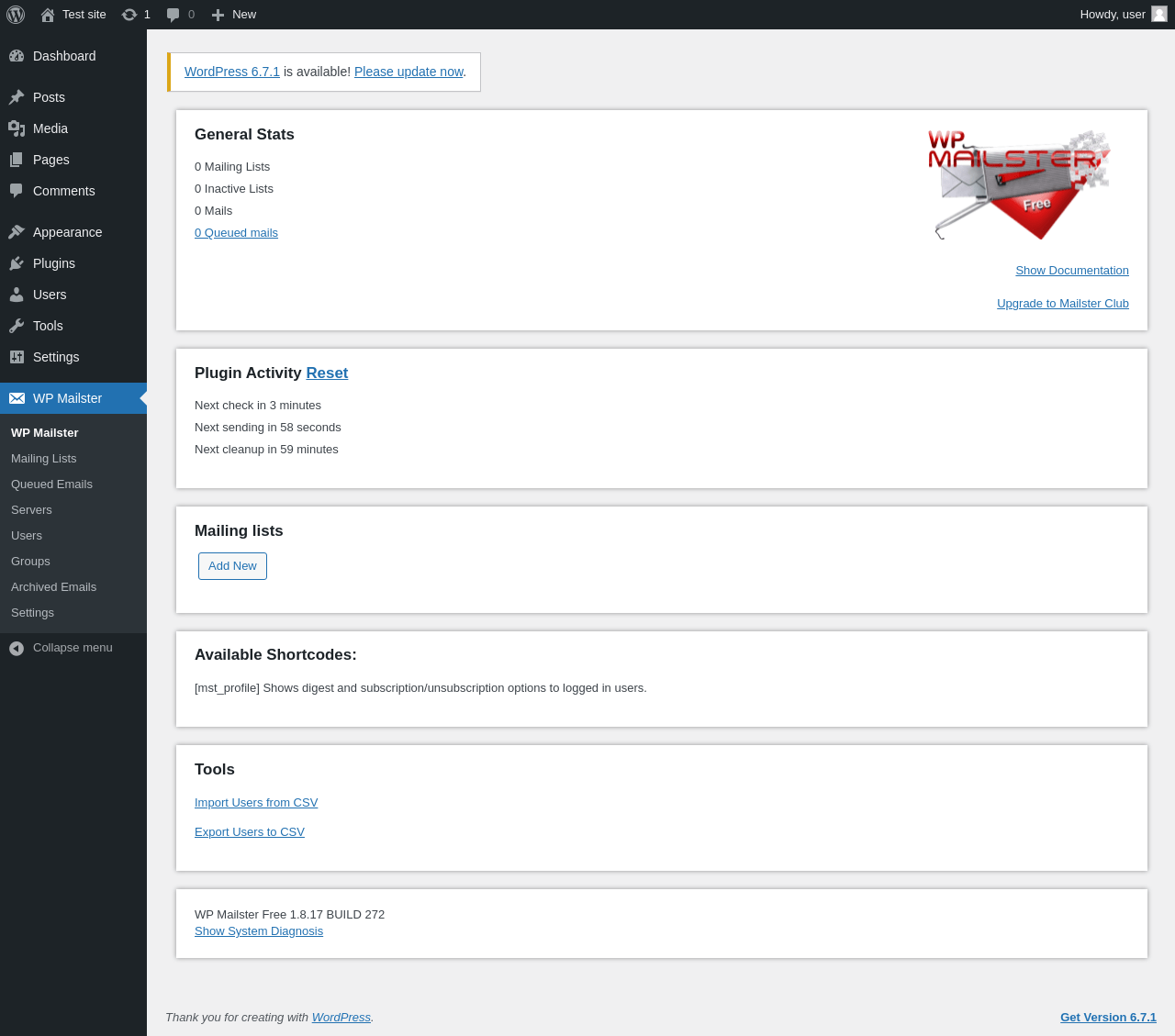Viewport: 1175px width, 1036px height.
Task: Click the Settings sliders icon
Action: 17,357
